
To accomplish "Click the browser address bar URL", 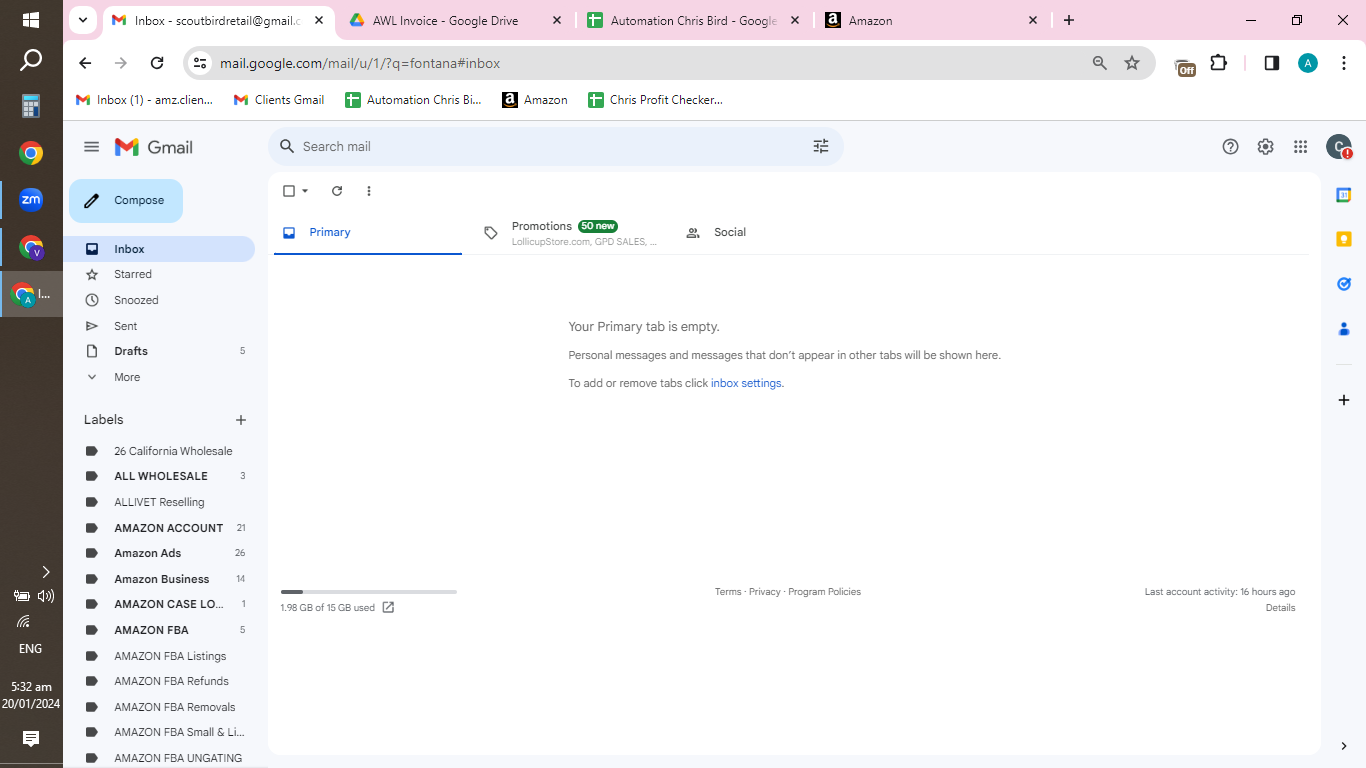I will coord(360,63).
